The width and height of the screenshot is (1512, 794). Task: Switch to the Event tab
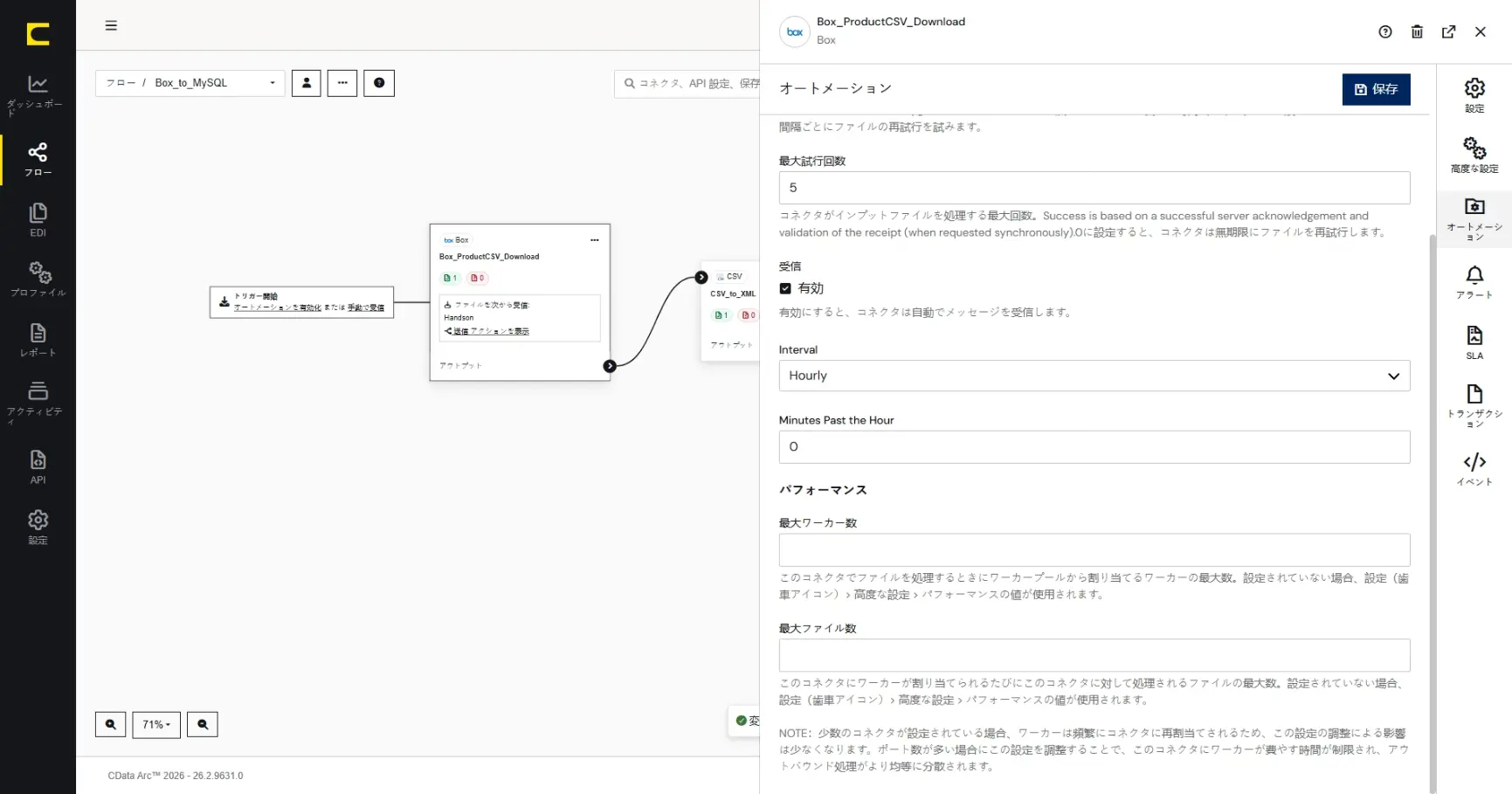click(1474, 469)
